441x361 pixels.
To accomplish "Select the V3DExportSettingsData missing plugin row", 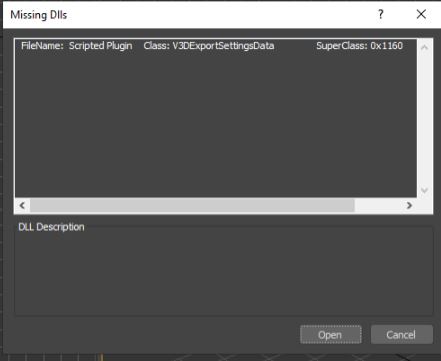I will point(216,46).
